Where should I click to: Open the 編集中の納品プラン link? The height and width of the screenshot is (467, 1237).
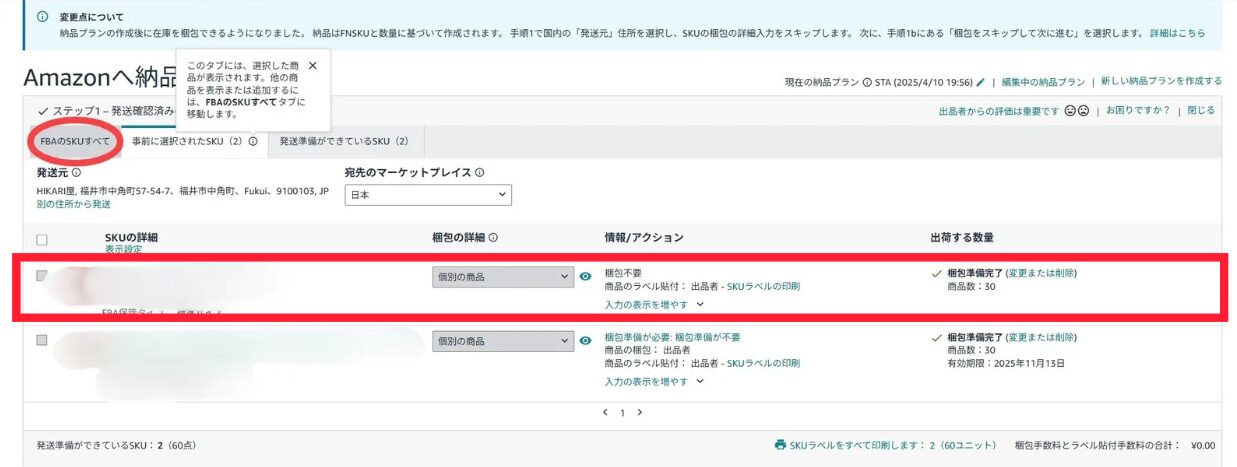tap(1043, 82)
